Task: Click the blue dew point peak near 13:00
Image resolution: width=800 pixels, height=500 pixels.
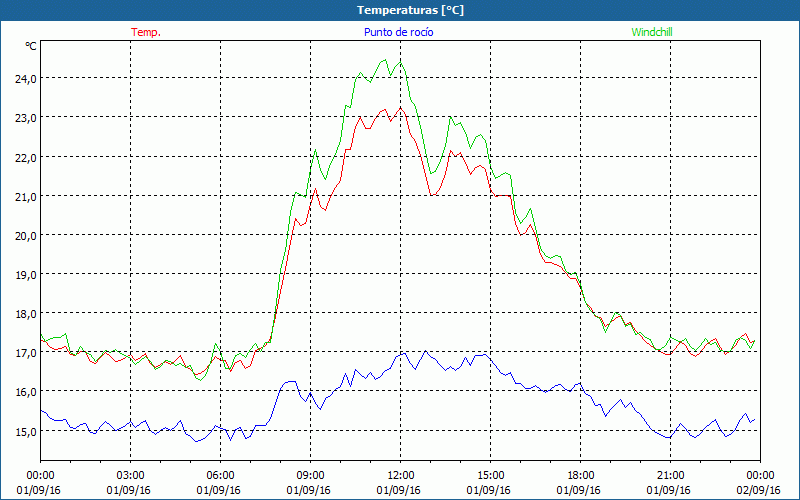Action: click(x=426, y=351)
